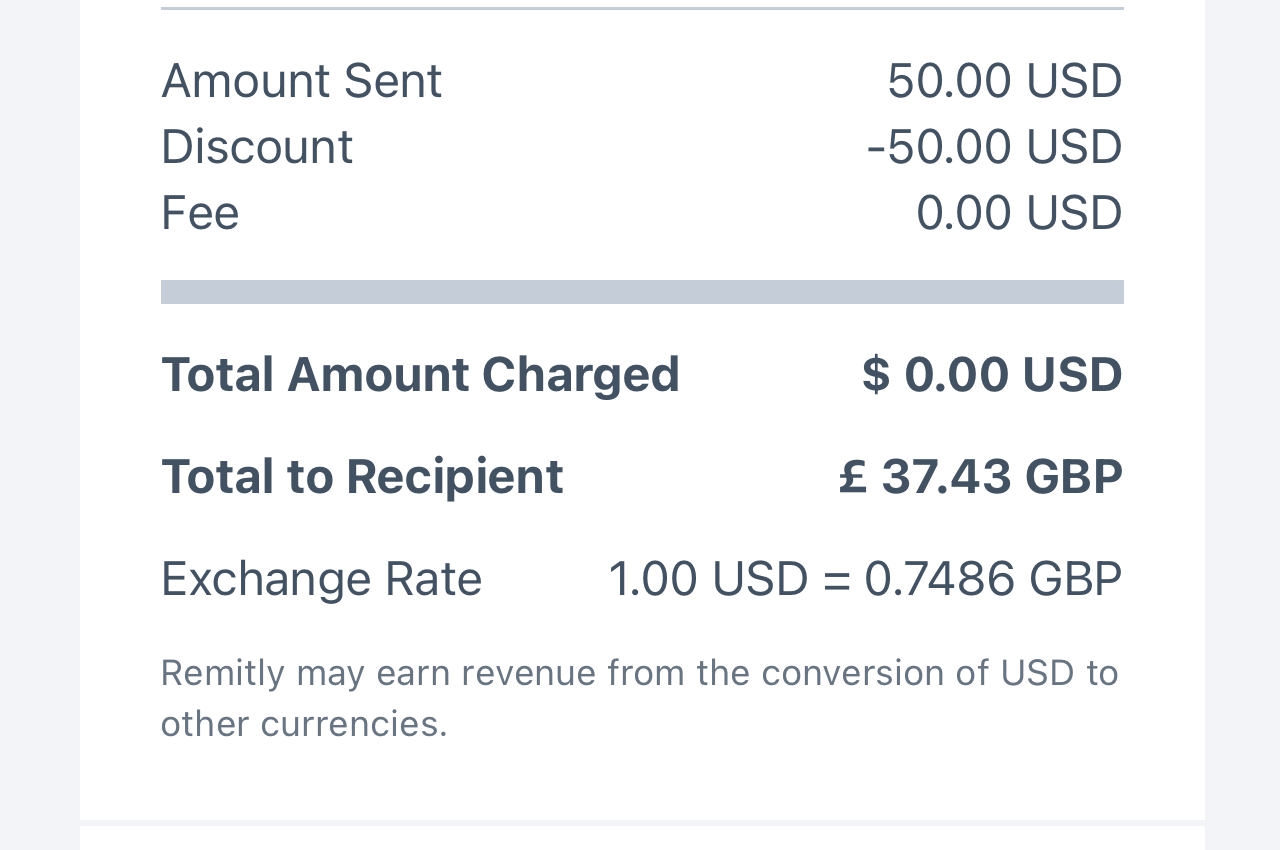This screenshot has height=850, width=1280.
Task: Click 1.00 USD in the exchange rate
Action: tap(708, 579)
